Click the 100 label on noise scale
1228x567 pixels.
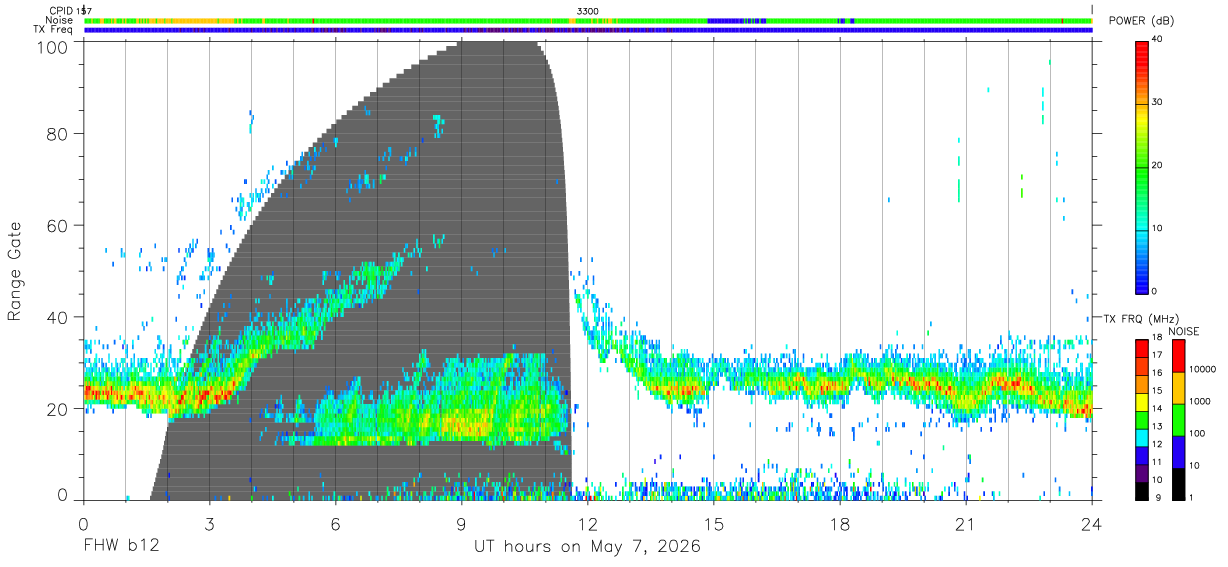(x=1196, y=434)
